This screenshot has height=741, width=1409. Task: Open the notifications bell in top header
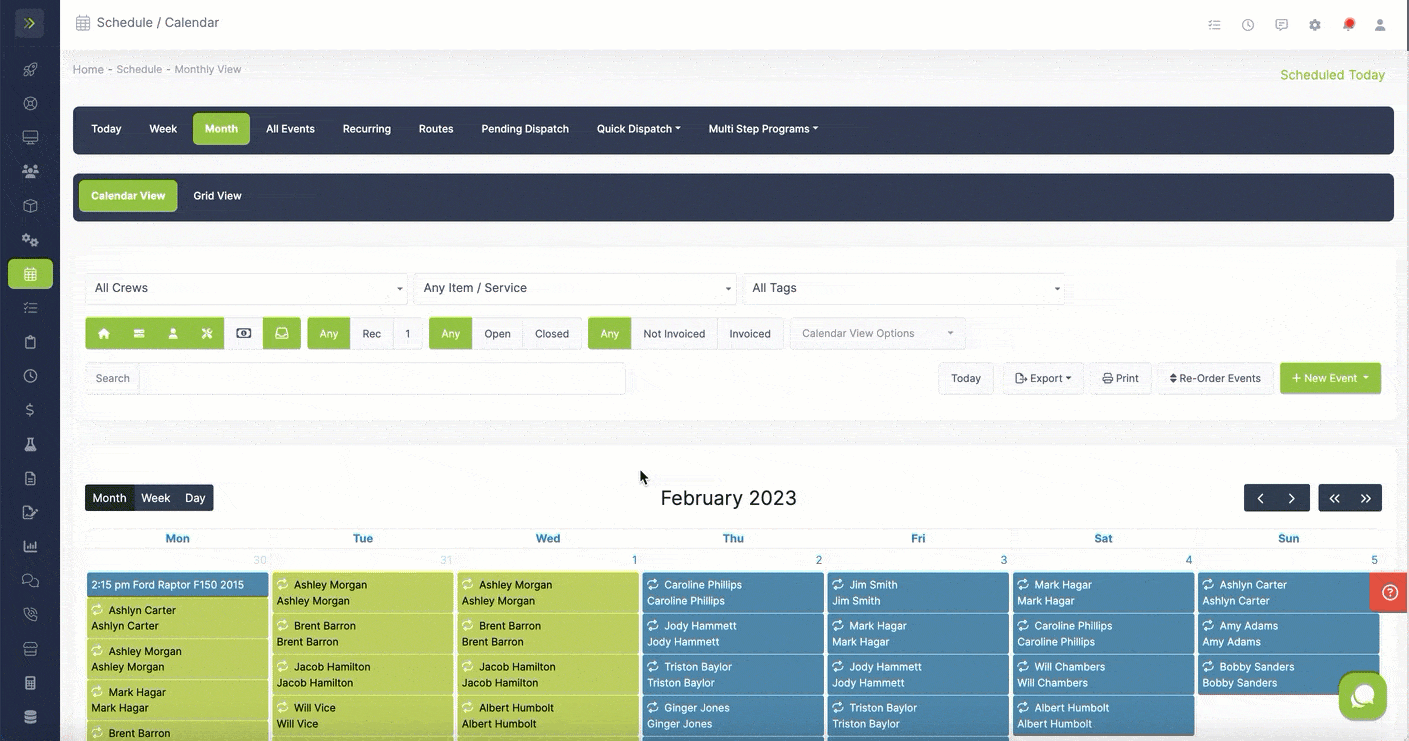[1349, 25]
